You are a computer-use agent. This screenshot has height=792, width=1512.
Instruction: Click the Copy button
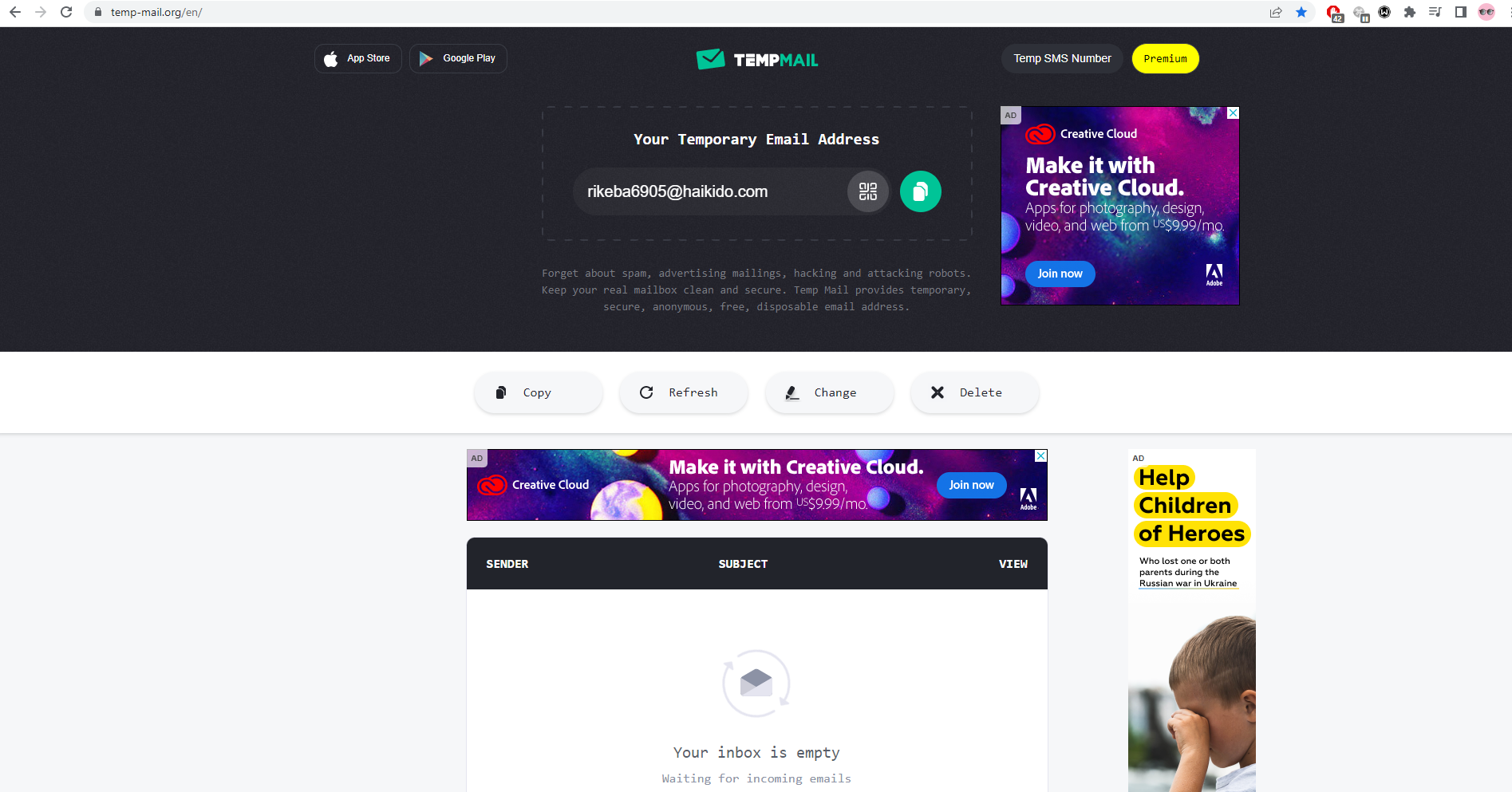[x=538, y=392]
